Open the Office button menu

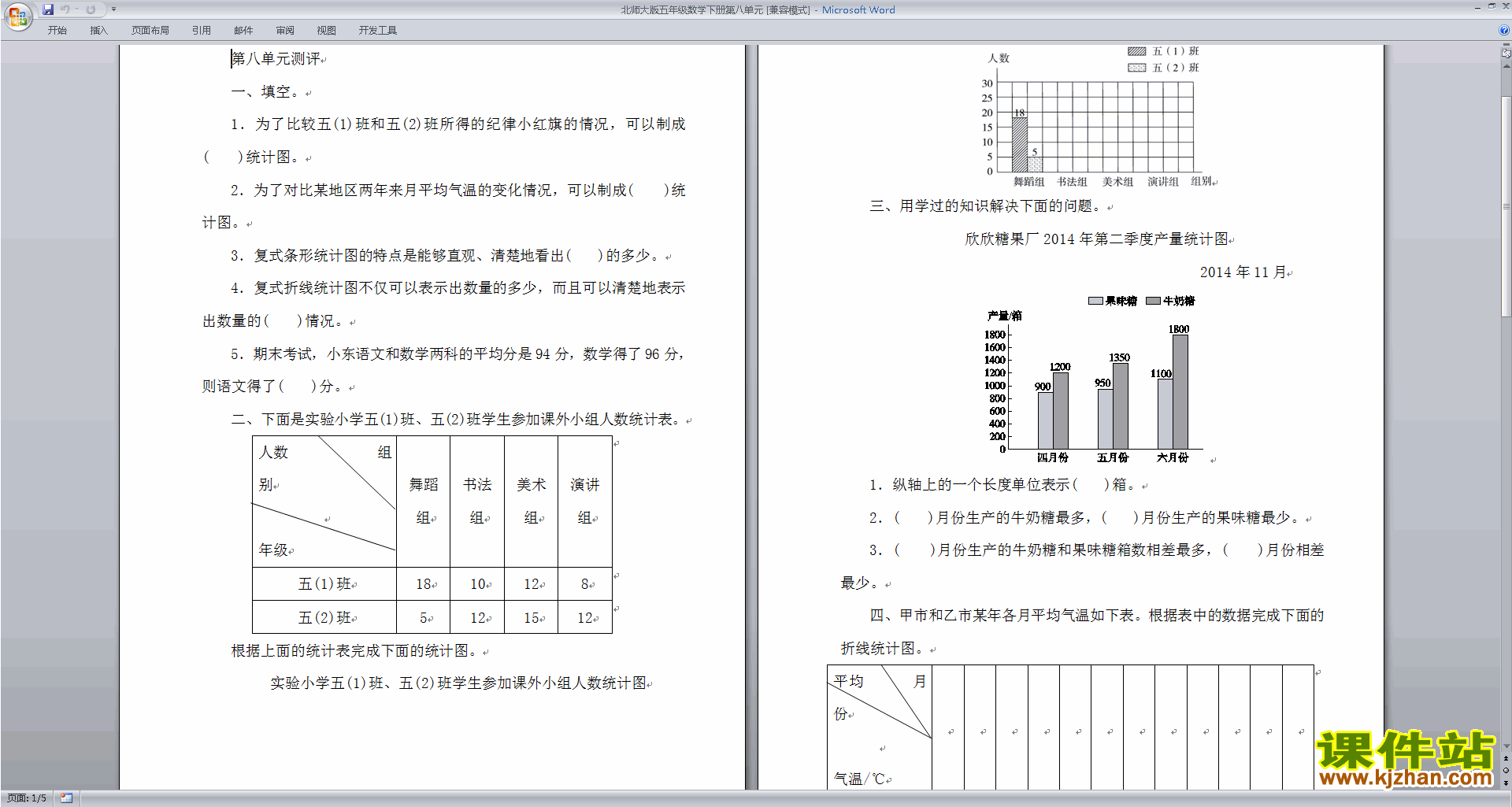coord(17,16)
